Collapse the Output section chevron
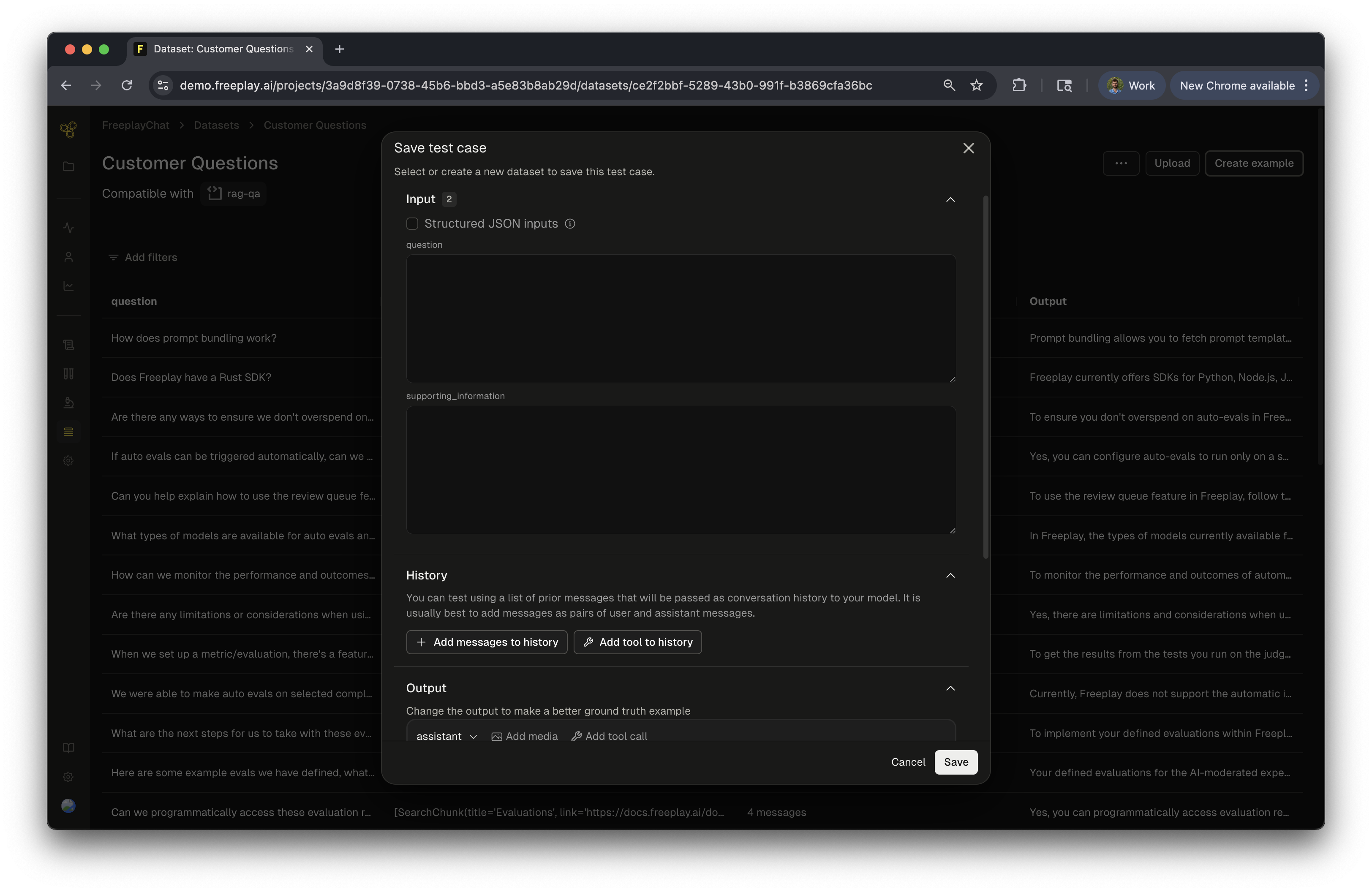This screenshot has width=1372, height=892. 950,688
